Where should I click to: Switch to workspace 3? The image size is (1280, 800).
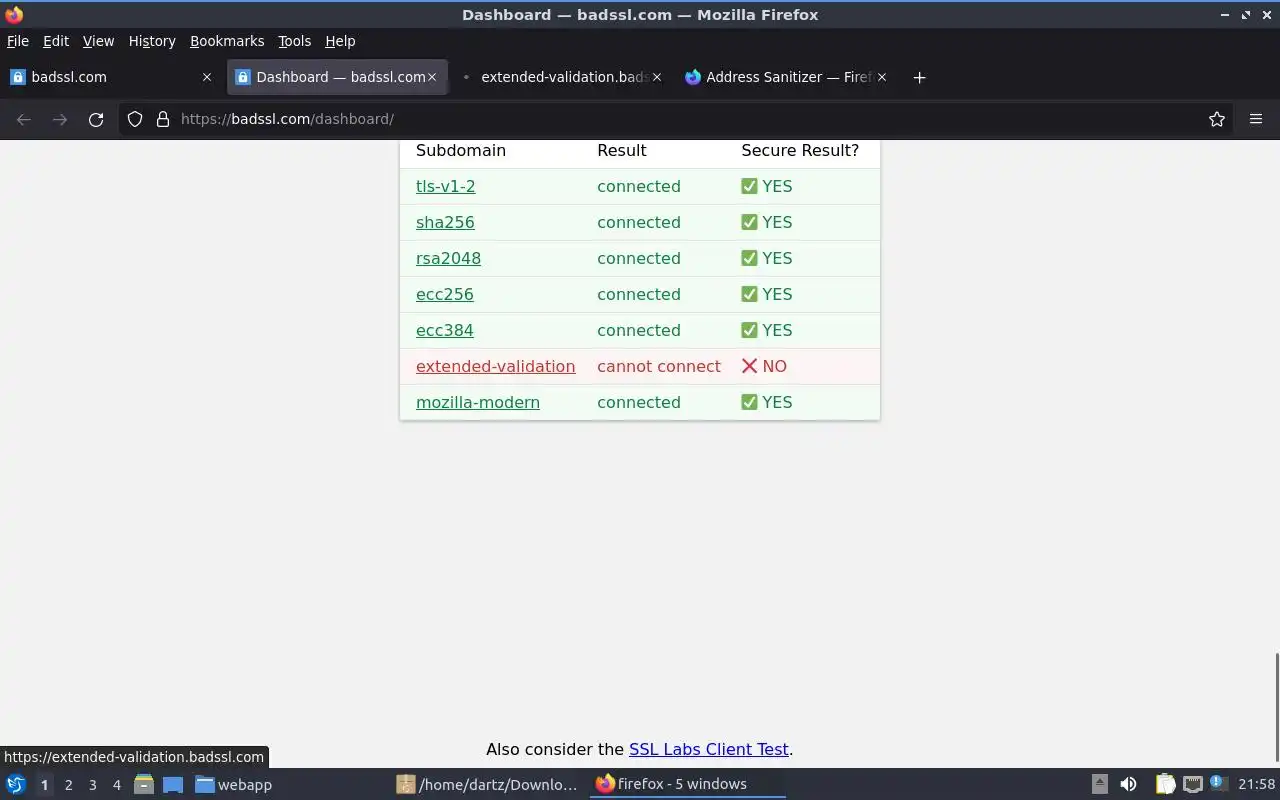click(93, 785)
